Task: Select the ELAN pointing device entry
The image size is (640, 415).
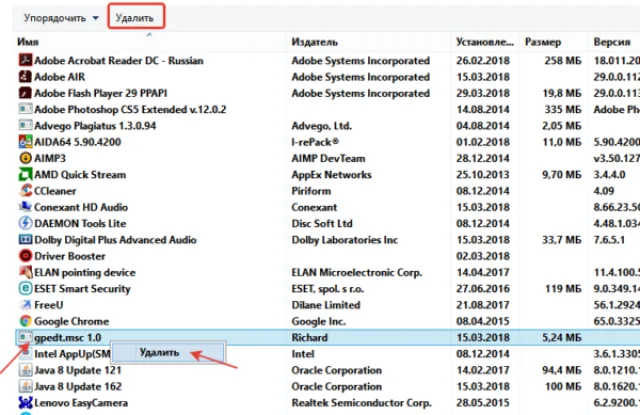Action: click(x=85, y=272)
